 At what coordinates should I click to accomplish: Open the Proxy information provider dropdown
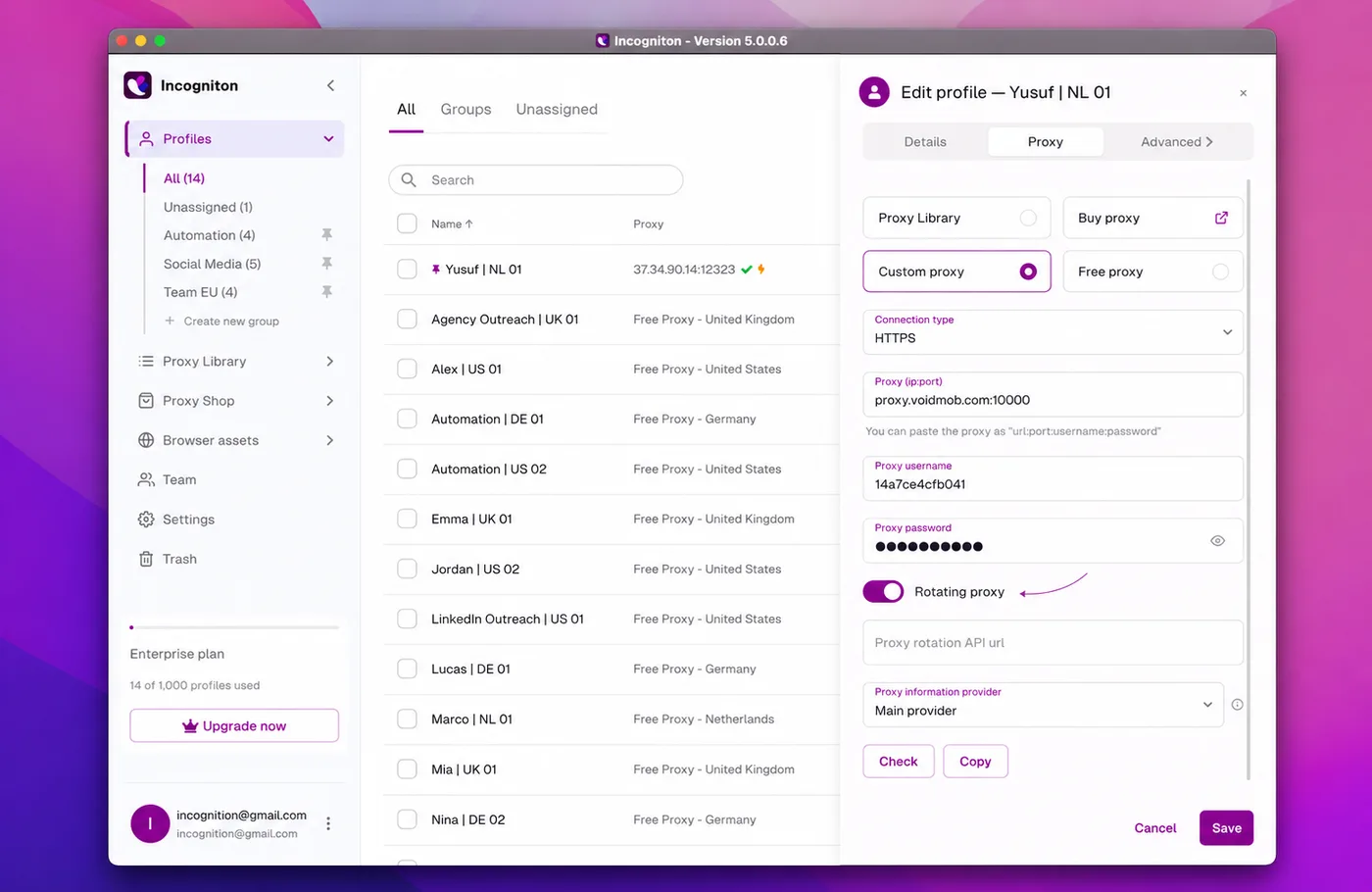(x=1044, y=705)
